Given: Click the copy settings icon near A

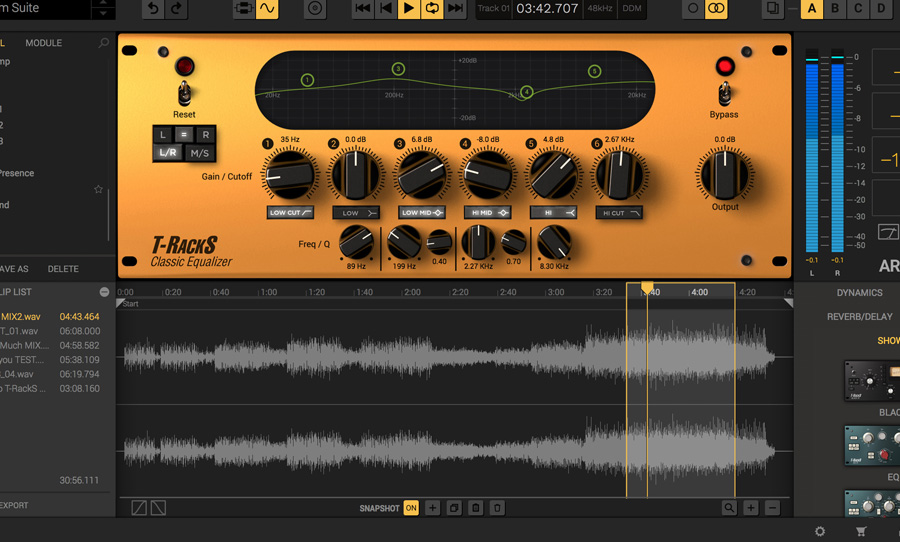Looking at the screenshot, I should click(x=773, y=9).
